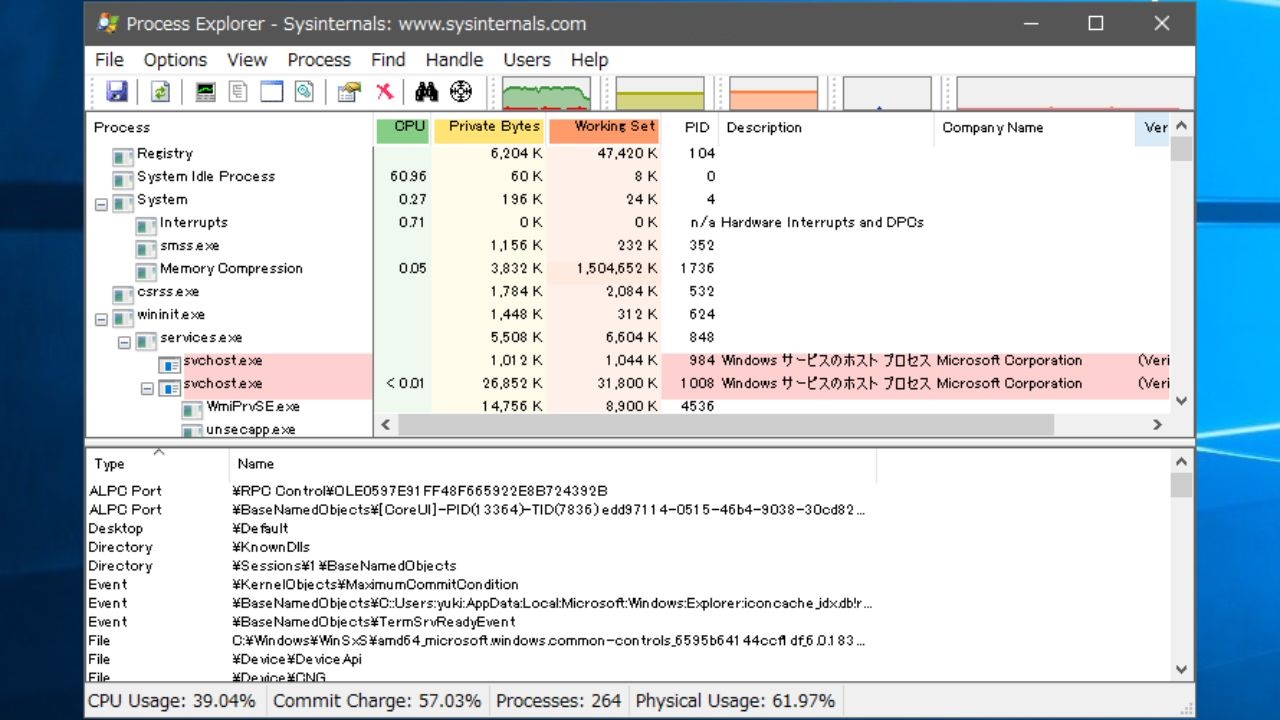This screenshot has width=1280, height=720.
Task: Click the Interrupts process icon
Action: 146,224
